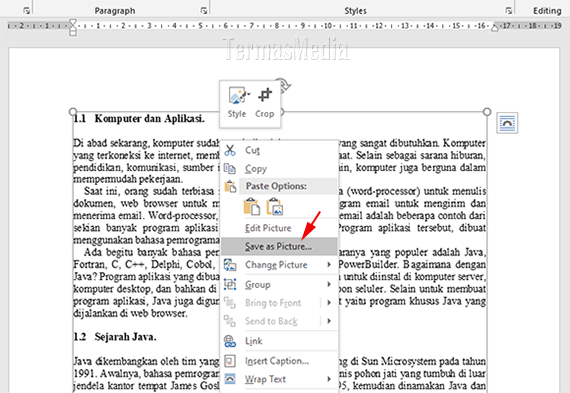Viewport: 570px width, 393px height.
Task: Open the Paragraph dialog launcher
Action: click(x=204, y=11)
